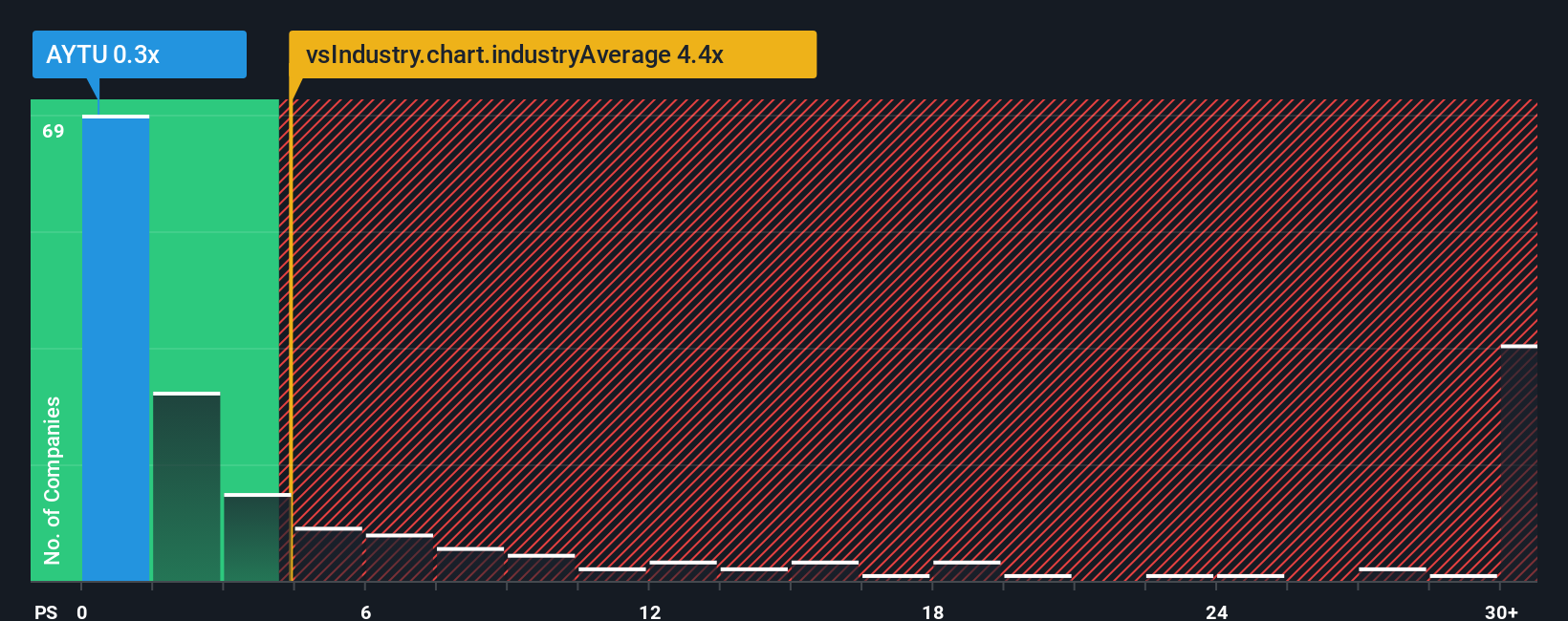Image resolution: width=1568 pixels, height=621 pixels.
Task: Click the y-axis value 69
Action: click(54, 131)
